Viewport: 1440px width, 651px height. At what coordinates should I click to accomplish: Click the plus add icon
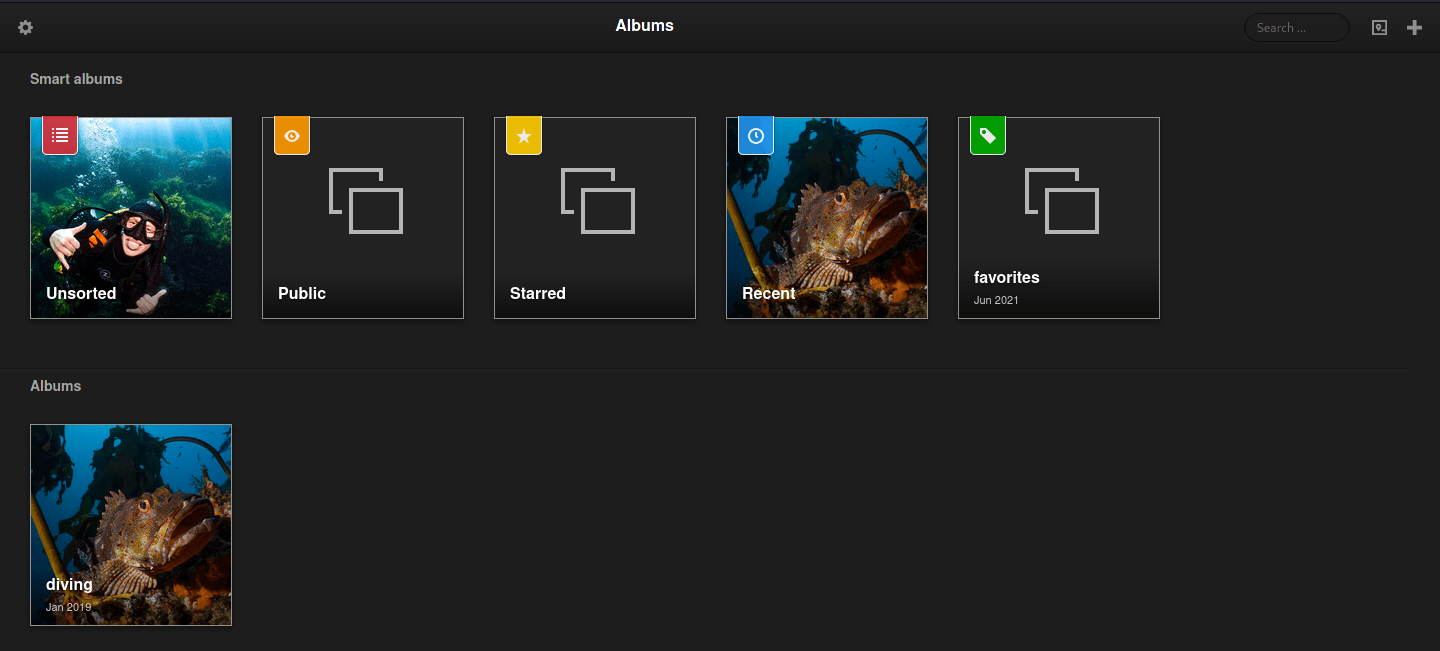[1414, 28]
